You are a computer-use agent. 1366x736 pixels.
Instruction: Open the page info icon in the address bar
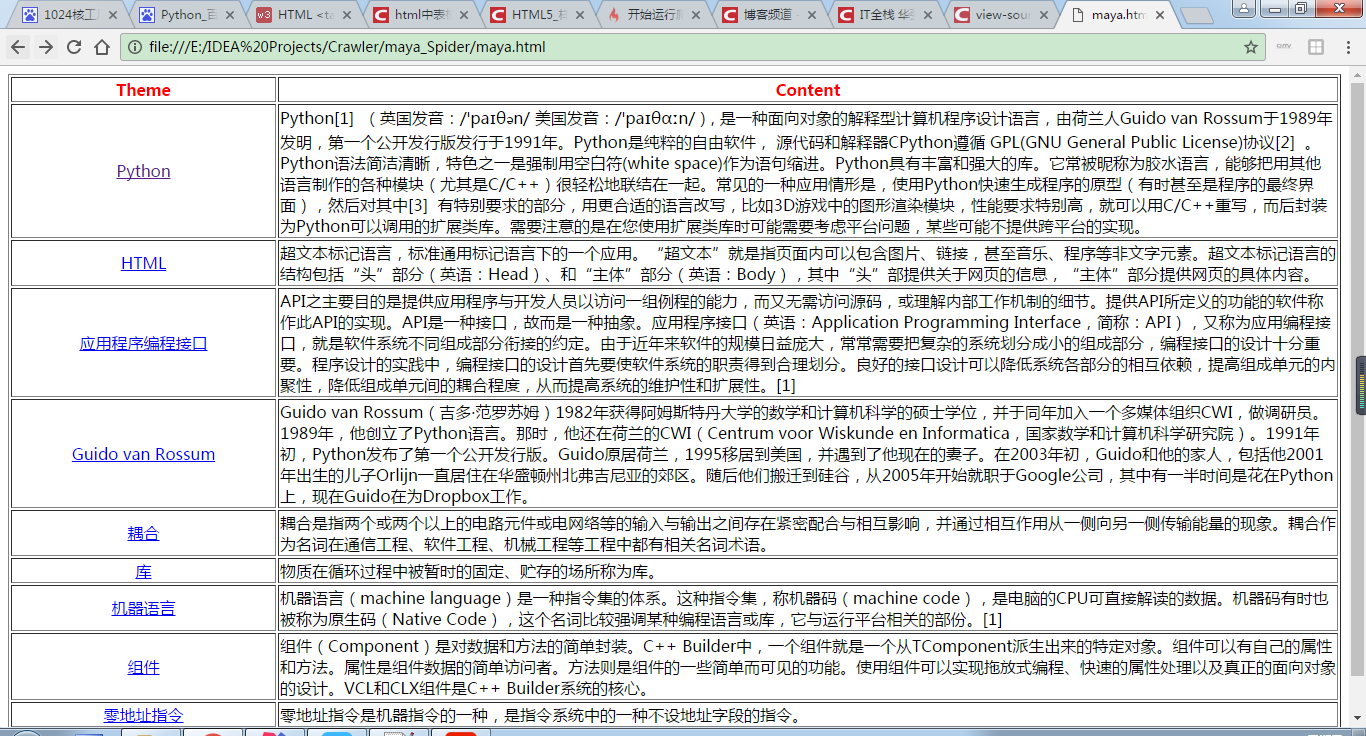point(134,46)
